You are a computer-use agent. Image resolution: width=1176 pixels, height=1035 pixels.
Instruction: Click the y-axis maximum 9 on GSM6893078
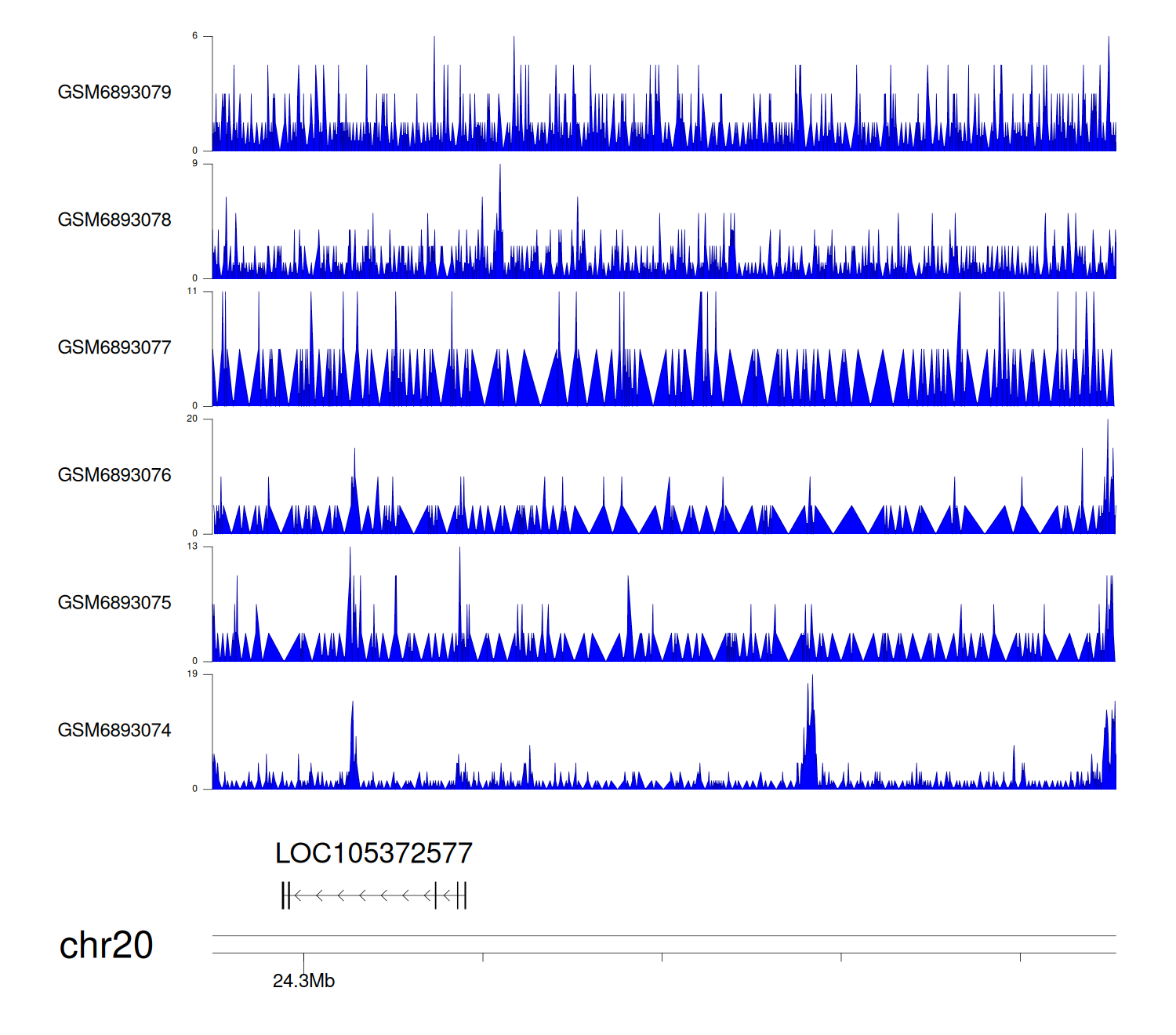point(194,164)
